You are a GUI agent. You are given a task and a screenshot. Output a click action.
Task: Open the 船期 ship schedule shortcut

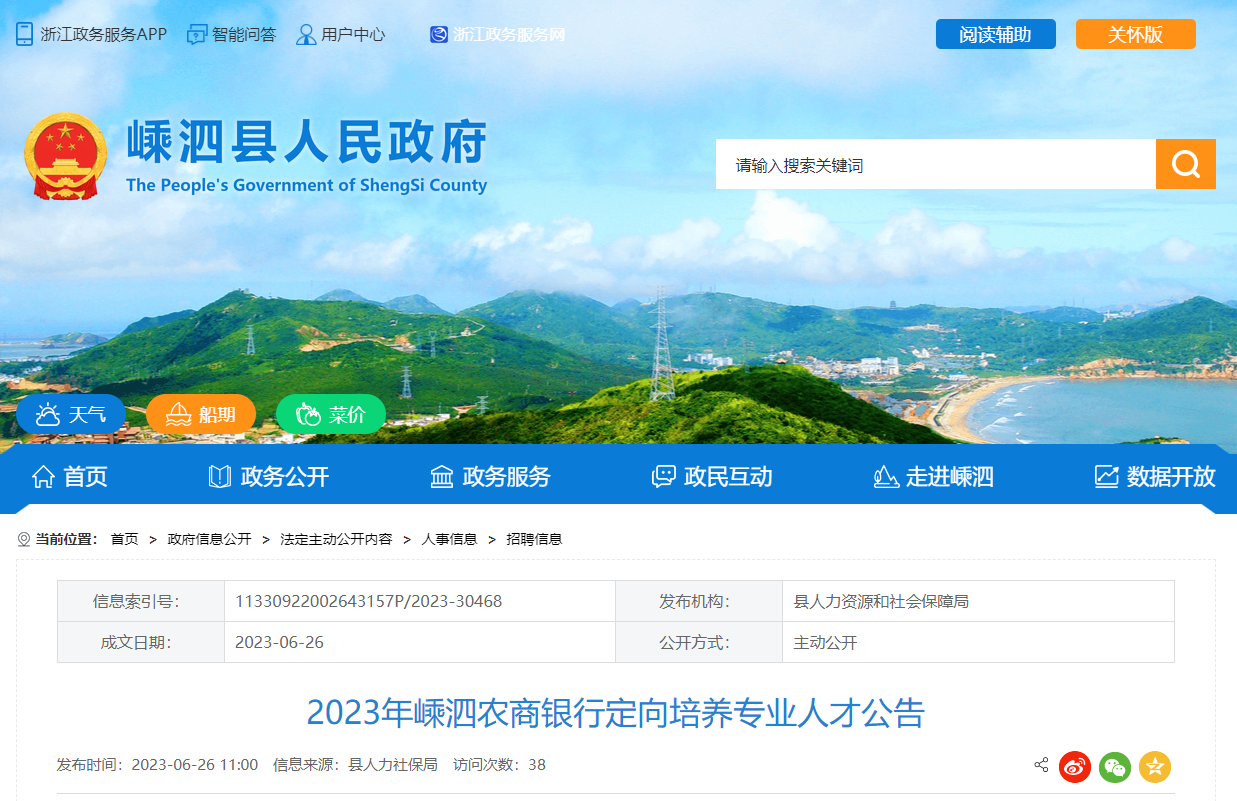point(201,414)
